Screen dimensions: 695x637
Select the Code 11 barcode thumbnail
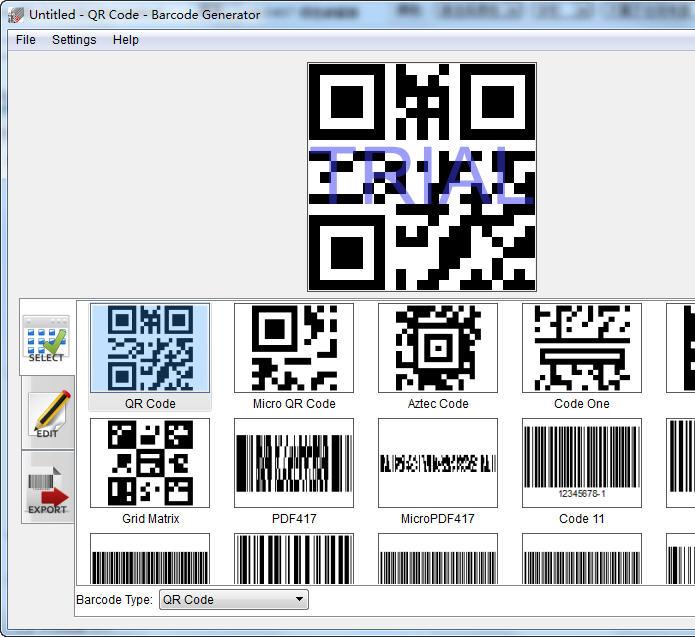click(582, 463)
